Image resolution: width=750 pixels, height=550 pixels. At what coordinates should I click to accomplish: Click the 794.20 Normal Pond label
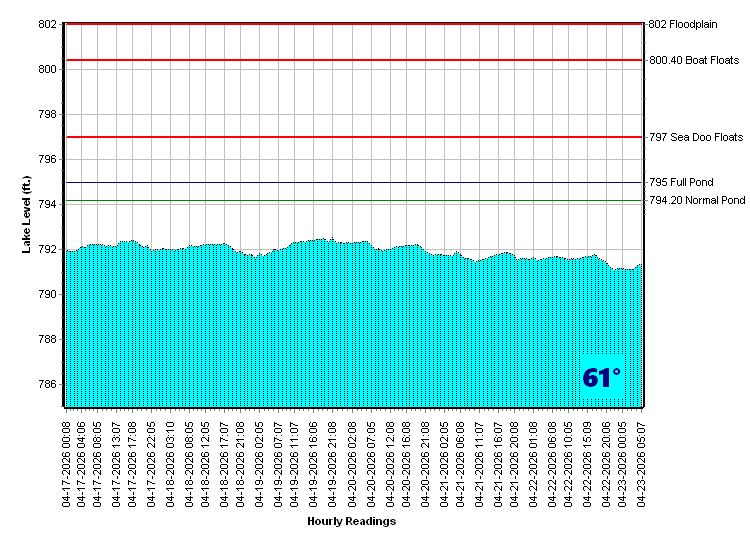click(x=697, y=201)
